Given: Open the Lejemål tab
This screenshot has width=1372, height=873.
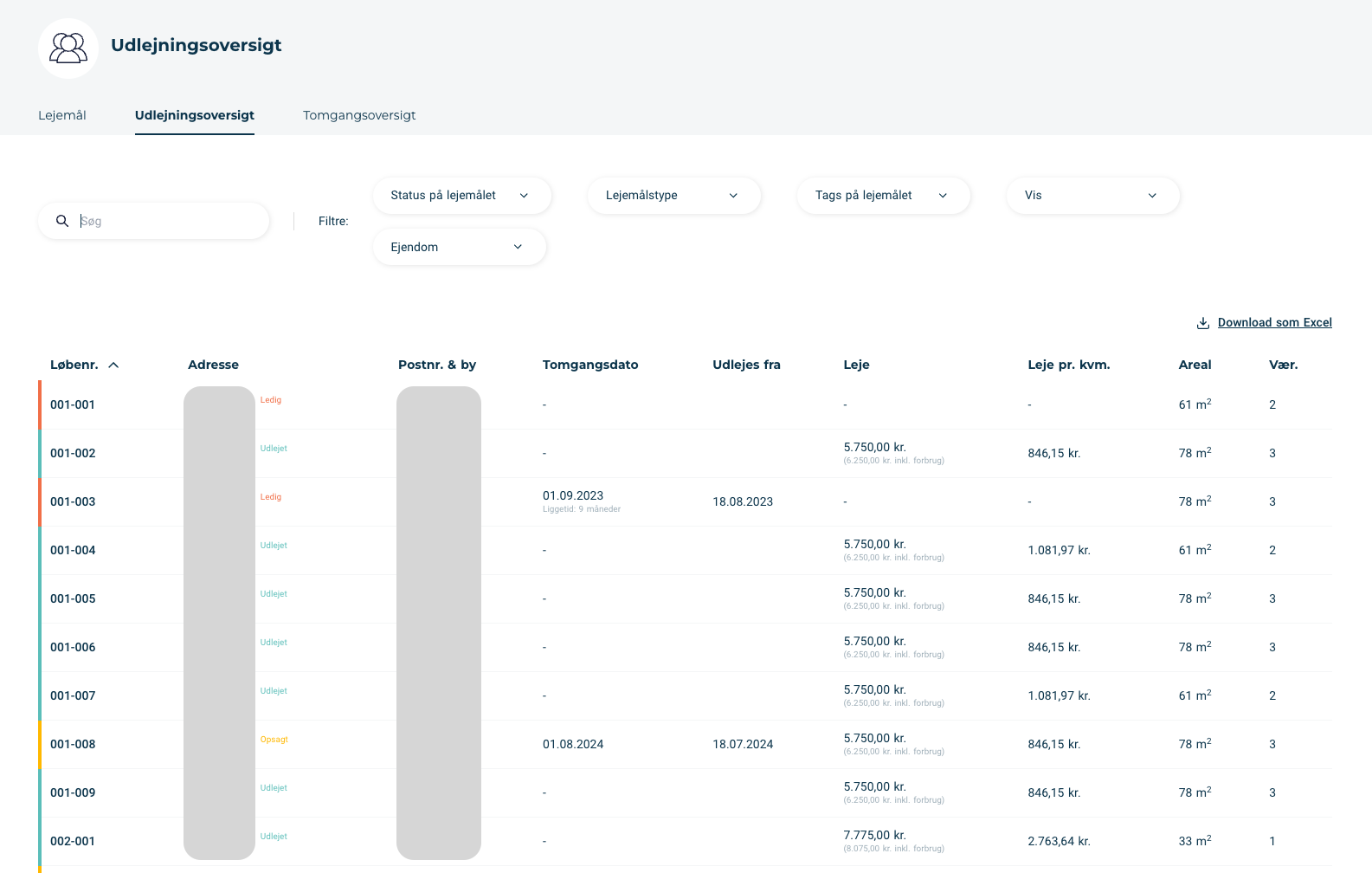Looking at the screenshot, I should point(62,115).
